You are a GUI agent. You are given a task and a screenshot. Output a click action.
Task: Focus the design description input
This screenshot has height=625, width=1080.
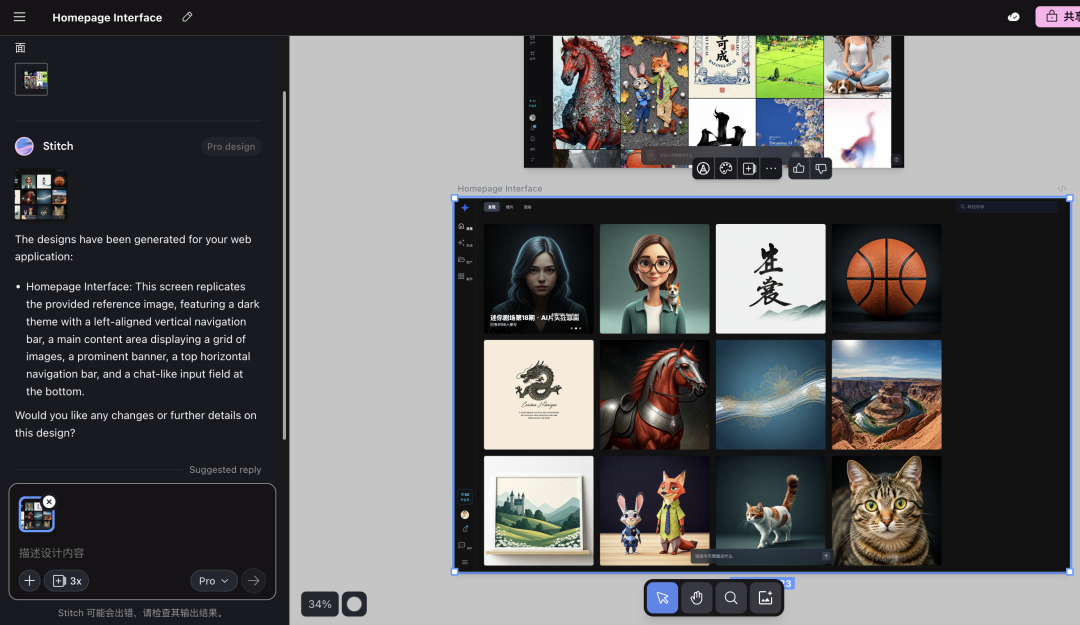coord(142,553)
